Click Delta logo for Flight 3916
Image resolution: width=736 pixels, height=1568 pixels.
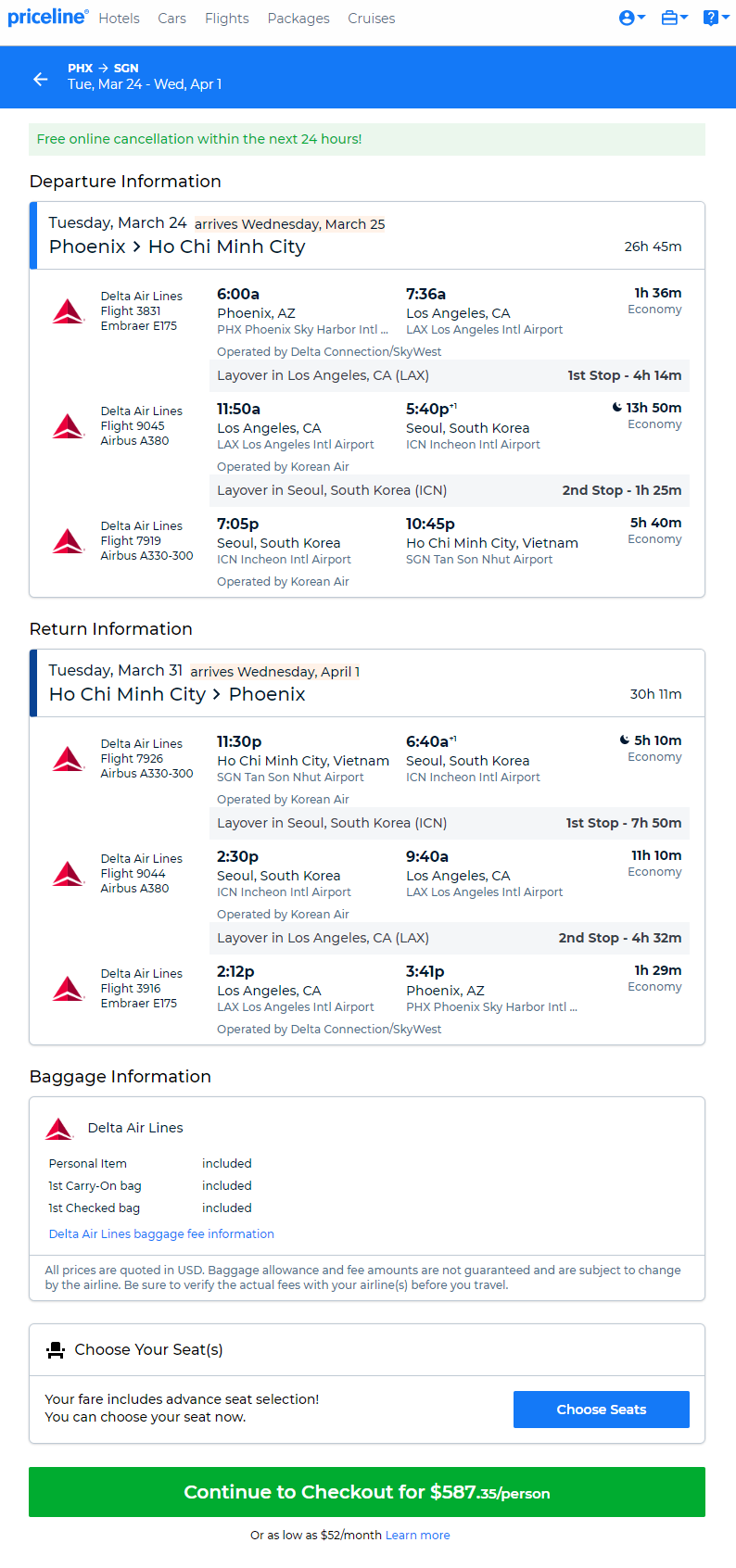[x=69, y=989]
